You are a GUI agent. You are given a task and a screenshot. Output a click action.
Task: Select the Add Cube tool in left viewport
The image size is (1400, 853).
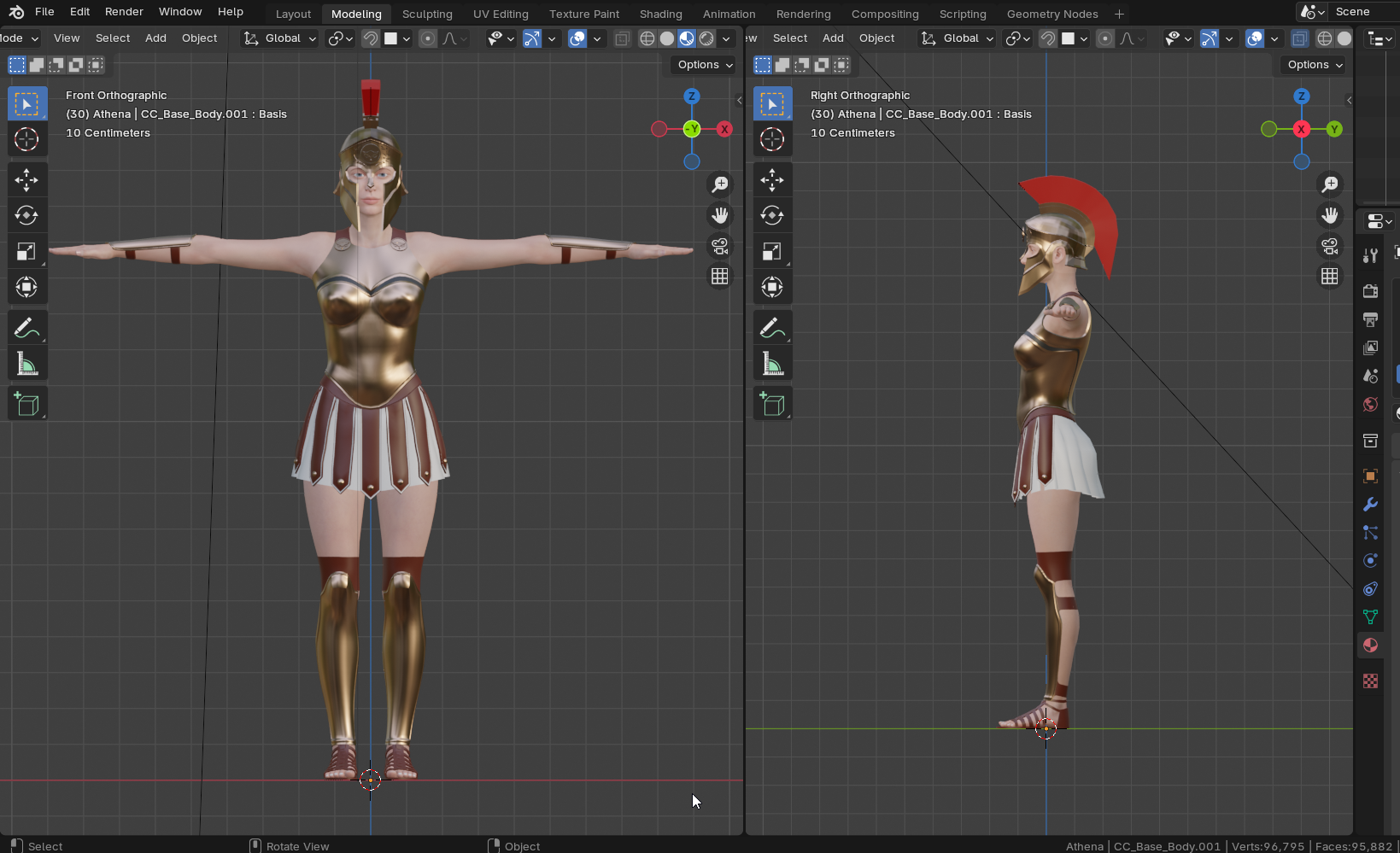(x=26, y=404)
